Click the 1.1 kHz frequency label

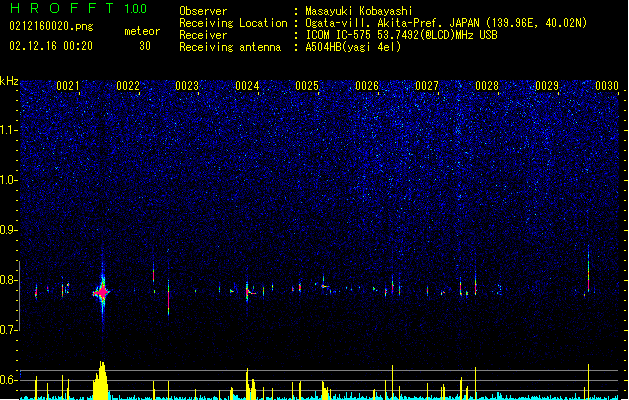click(8, 130)
